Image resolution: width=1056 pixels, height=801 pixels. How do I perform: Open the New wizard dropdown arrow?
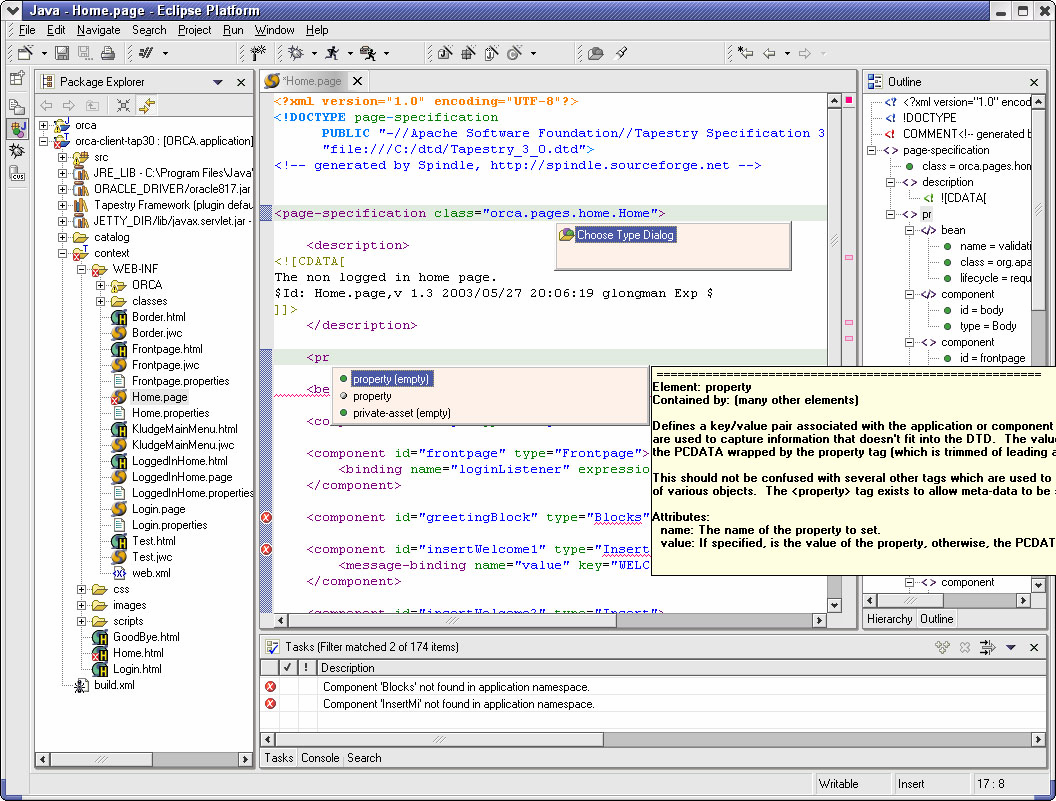click(44, 53)
